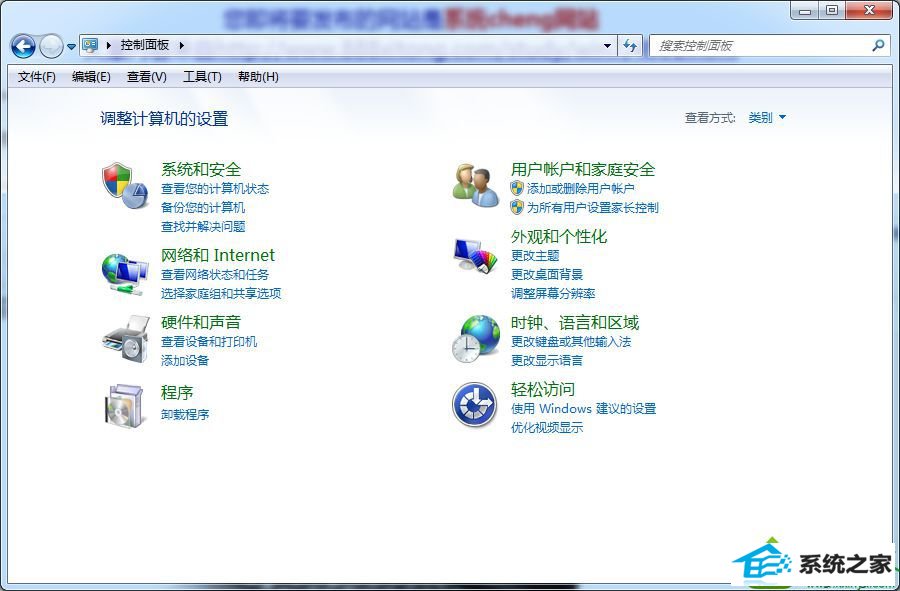Click 查看网络状态和任务 link
Screen dimensions: 900x591
[x=215, y=275]
